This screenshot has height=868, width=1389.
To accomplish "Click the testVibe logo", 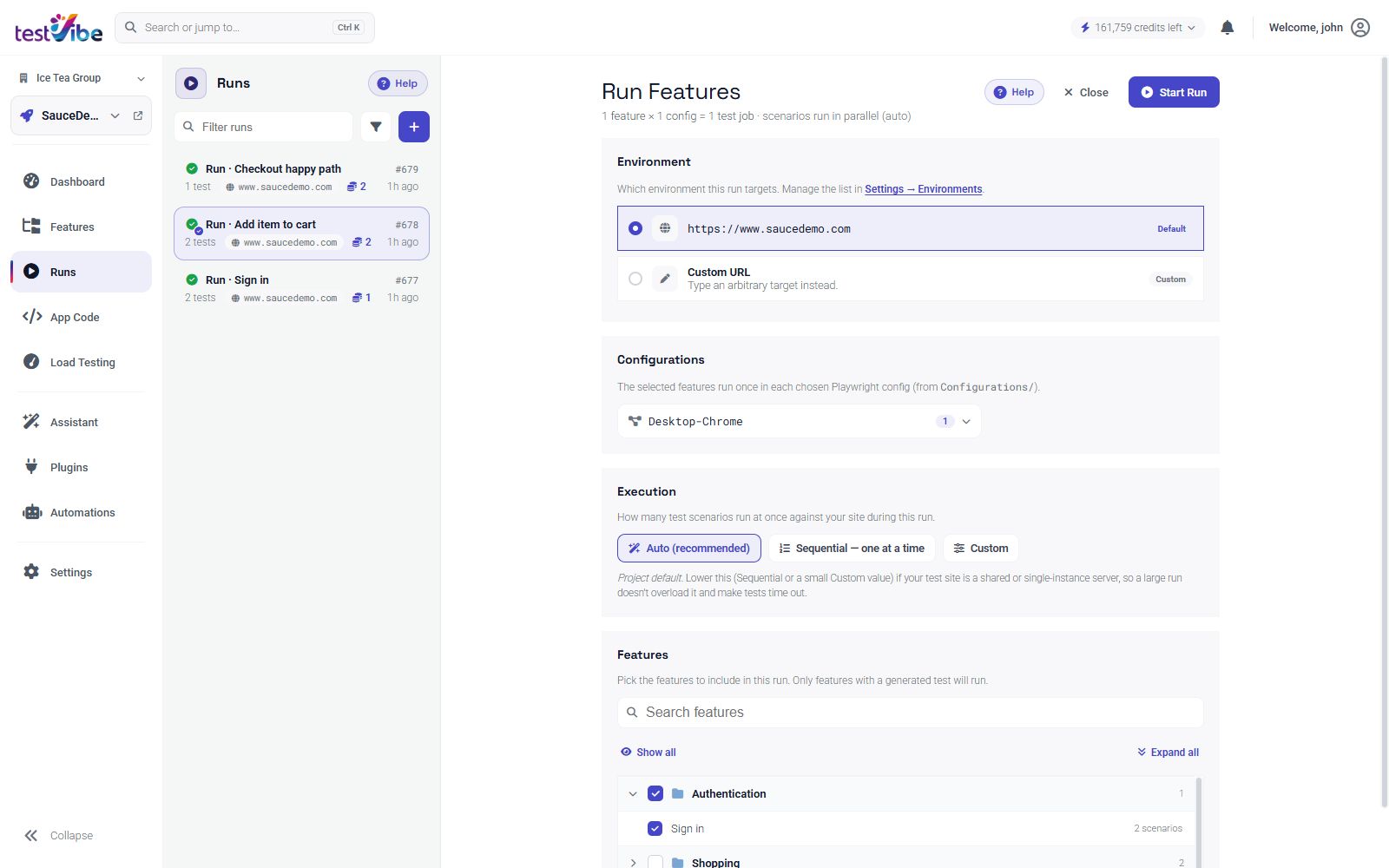I will pos(58,28).
